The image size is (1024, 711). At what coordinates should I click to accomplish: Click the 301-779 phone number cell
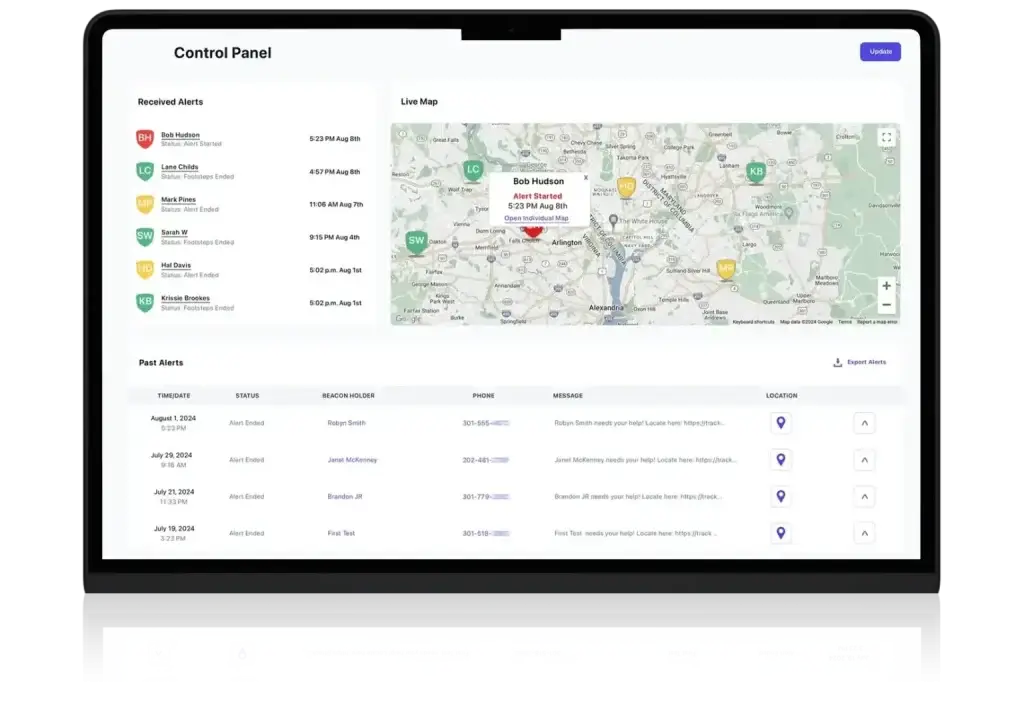pyautogui.click(x=485, y=497)
